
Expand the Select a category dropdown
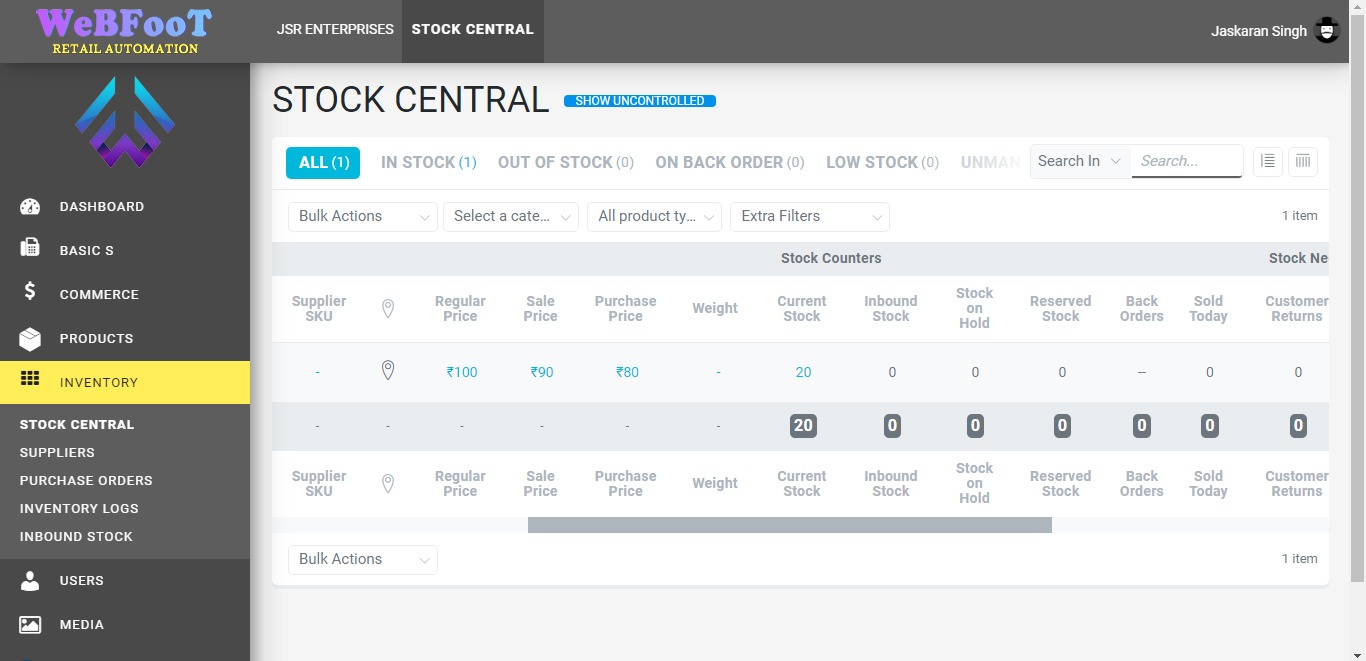pyautogui.click(x=510, y=216)
